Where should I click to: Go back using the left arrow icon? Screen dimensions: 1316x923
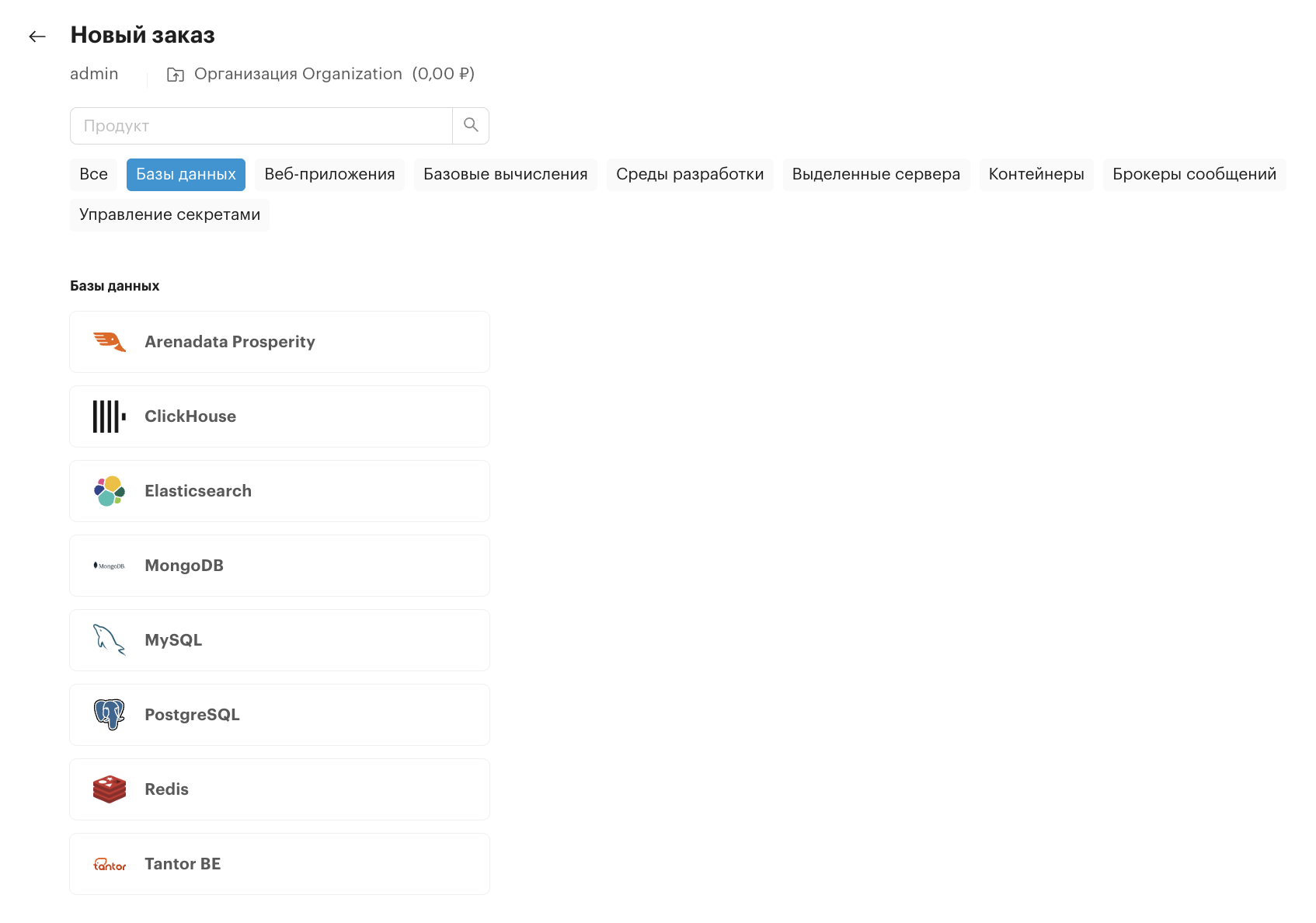pyautogui.click(x=37, y=36)
